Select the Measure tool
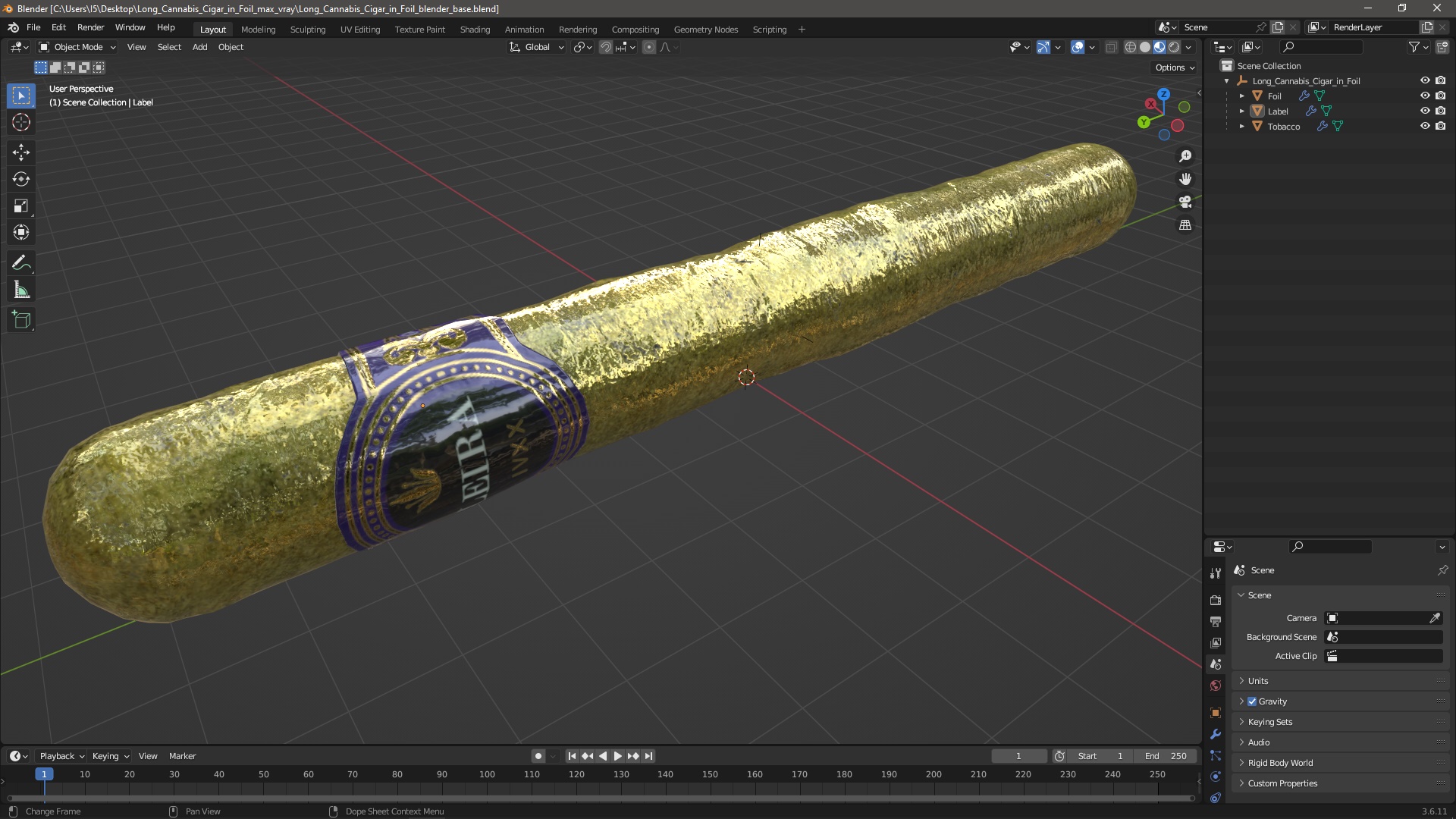Image resolution: width=1456 pixels, height=819 pixels. click(21, 290)
